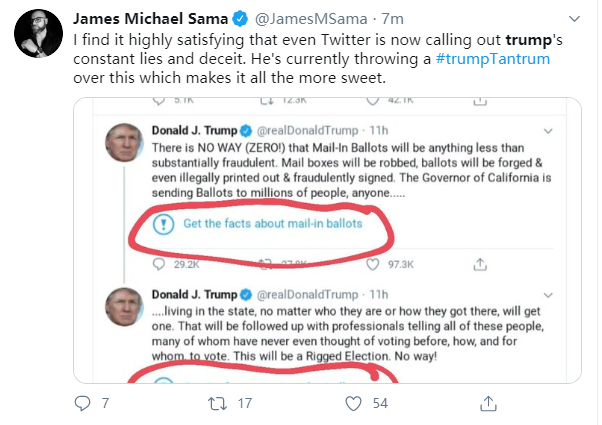Click the fact-check exclamation info icon

[162, 224]
